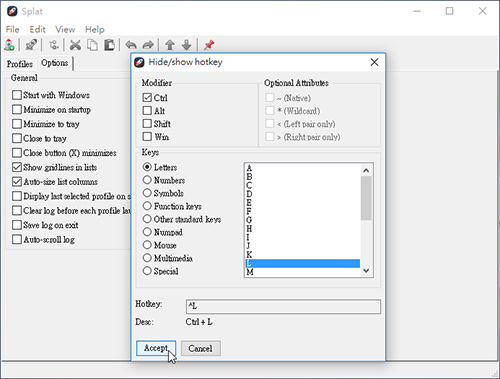Screen dimensions: 500x379
Task: Check Close to tray option
Action: point(17,138)
